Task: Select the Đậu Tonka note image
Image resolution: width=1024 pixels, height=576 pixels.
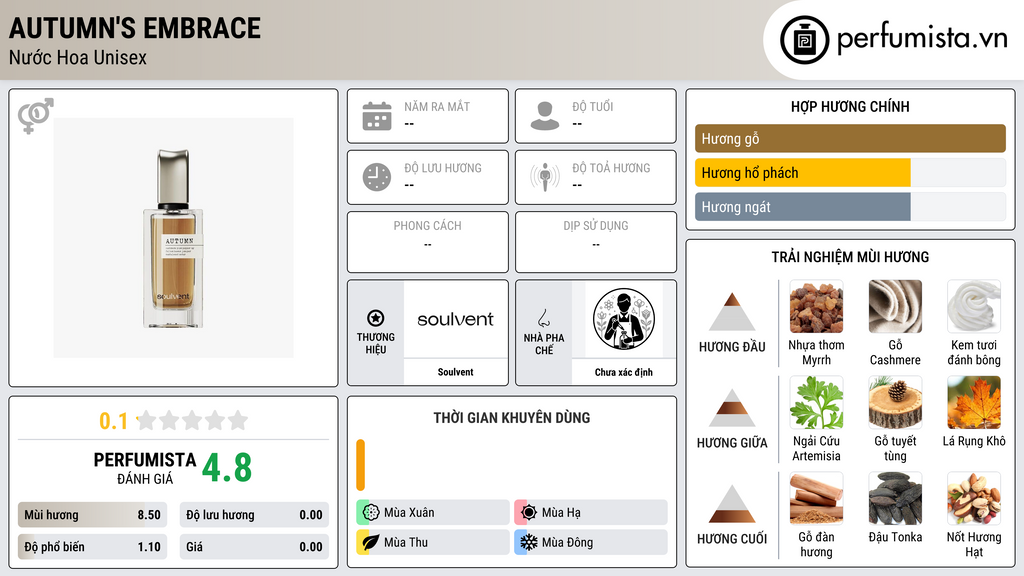Action: [895, 499]
